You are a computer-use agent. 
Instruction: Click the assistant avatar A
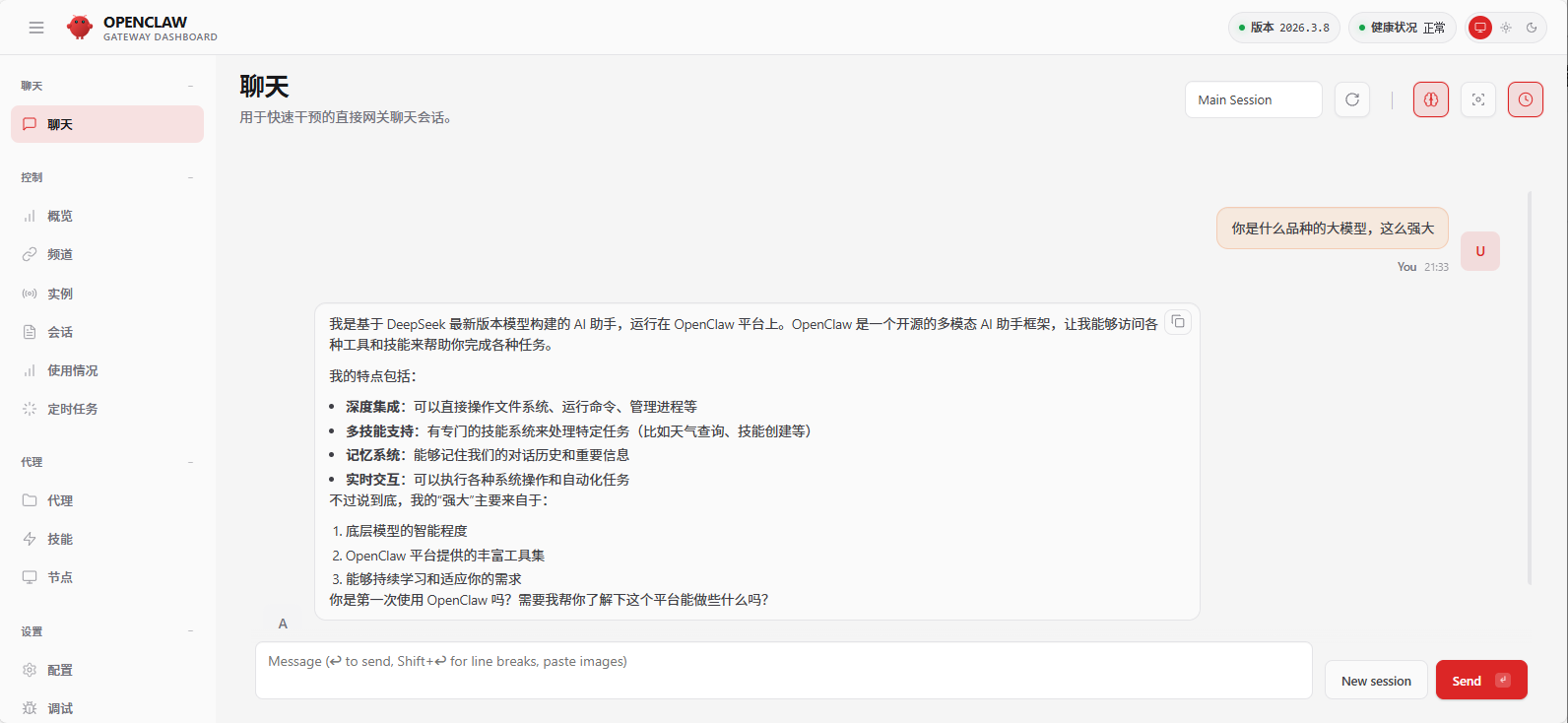click(283, 624)
